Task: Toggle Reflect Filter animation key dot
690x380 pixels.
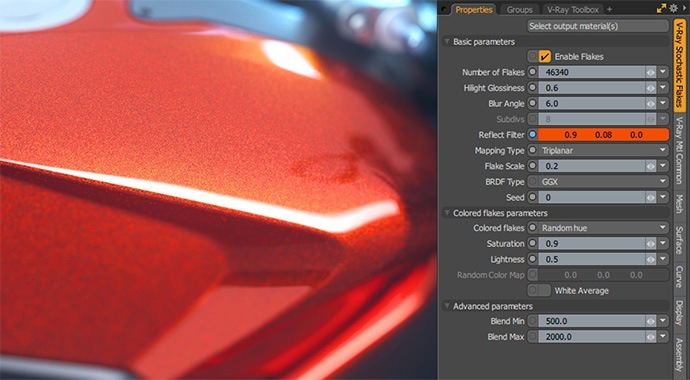Action: pos(532,135)
